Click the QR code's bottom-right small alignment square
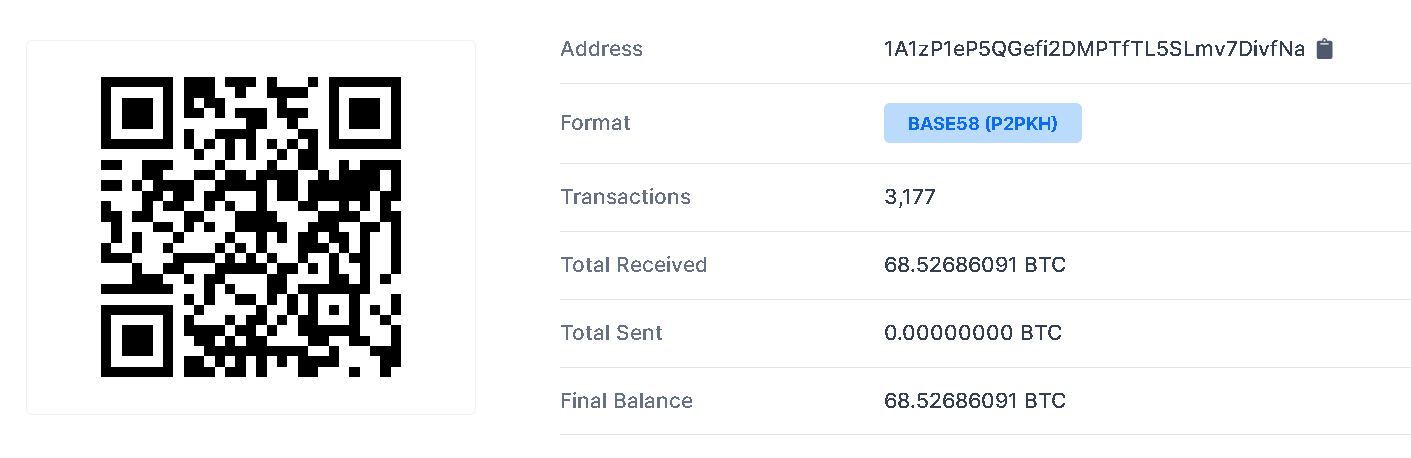Viewport: 1411px width, 458px height. pyautogui.click(x=334, y=310)
